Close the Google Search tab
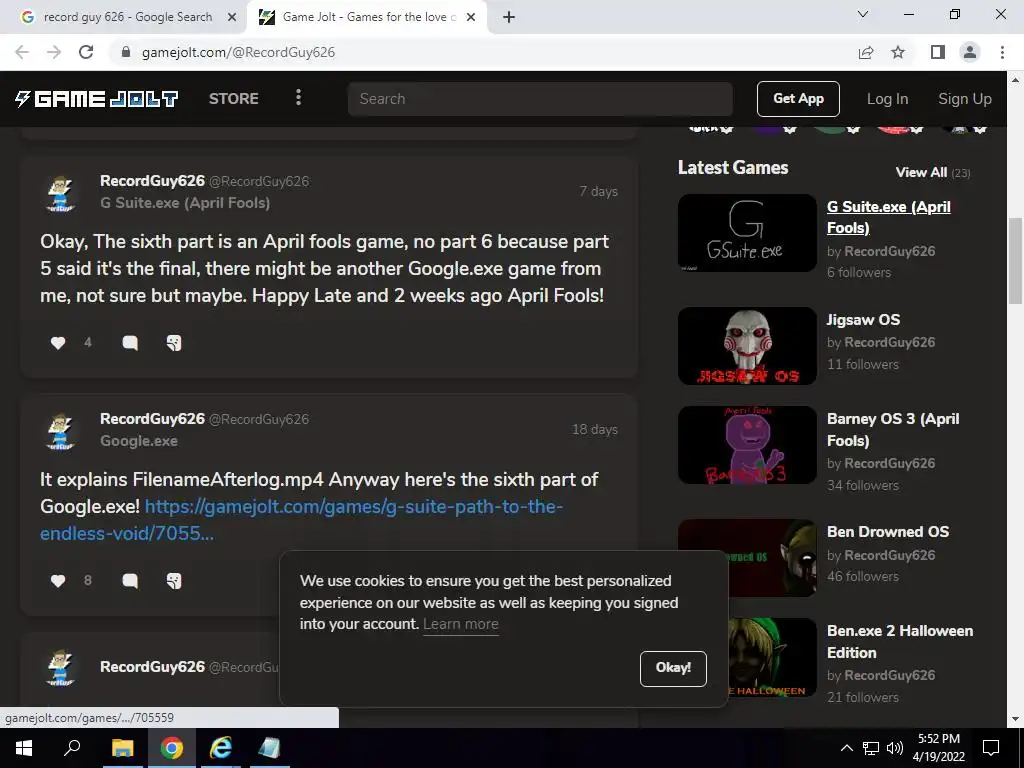 coord(231,17)
